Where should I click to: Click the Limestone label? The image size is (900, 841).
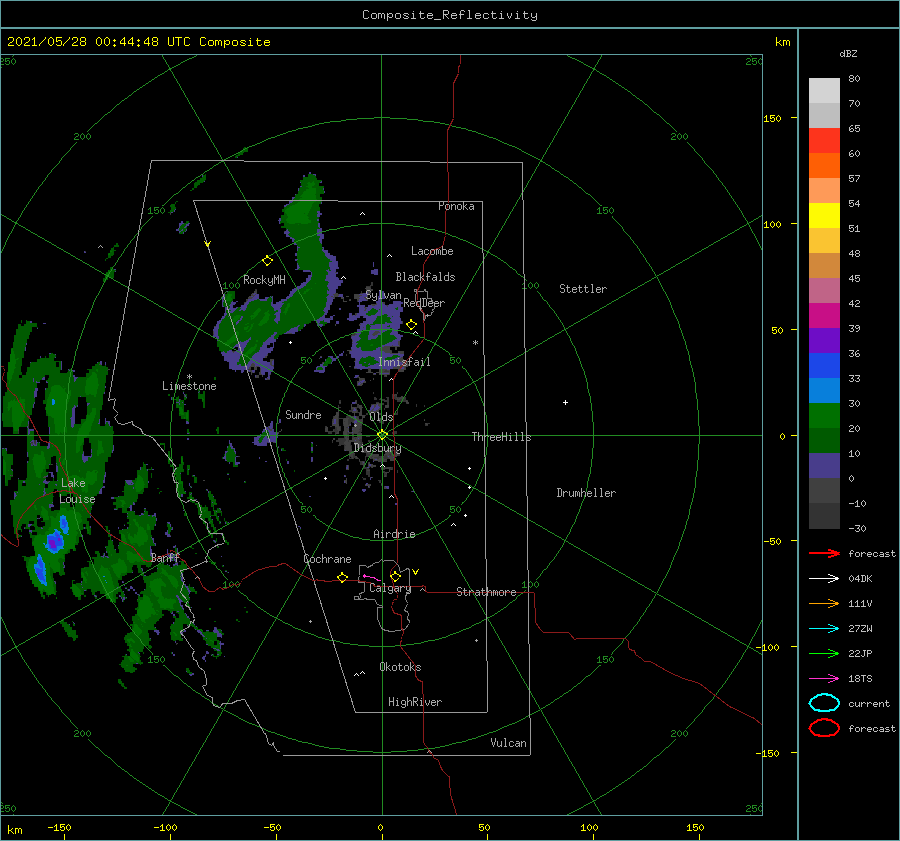pyautogui.click(x=189, y=386)
